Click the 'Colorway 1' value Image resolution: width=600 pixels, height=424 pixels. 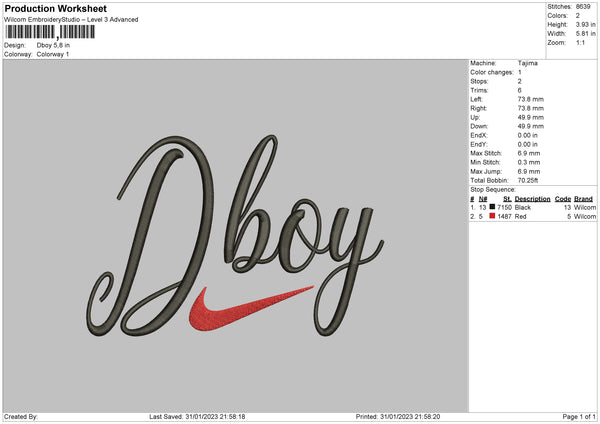(x=53, y=54)
